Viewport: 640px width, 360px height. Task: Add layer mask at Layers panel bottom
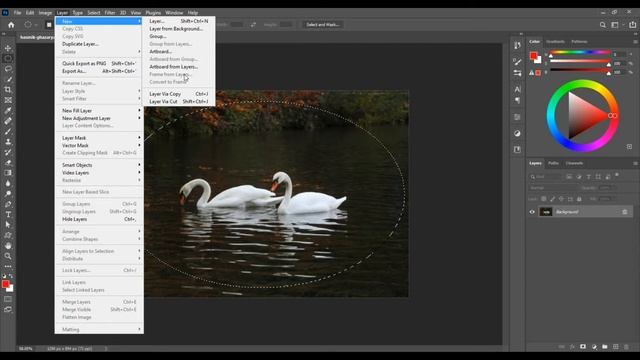[583, 347]
